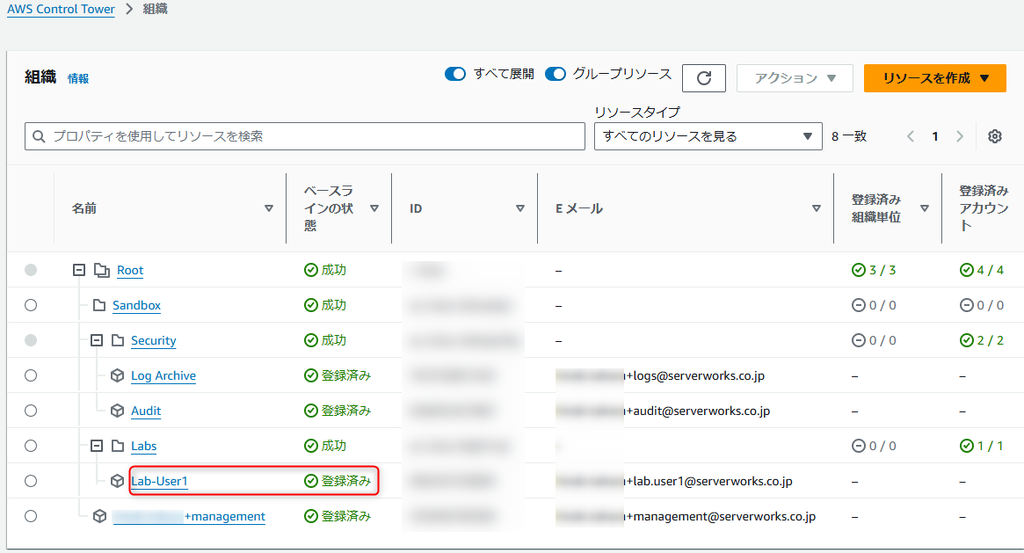
Task: Open the 情報 info link
Action: pyautogui.click(x=78, y=78)
